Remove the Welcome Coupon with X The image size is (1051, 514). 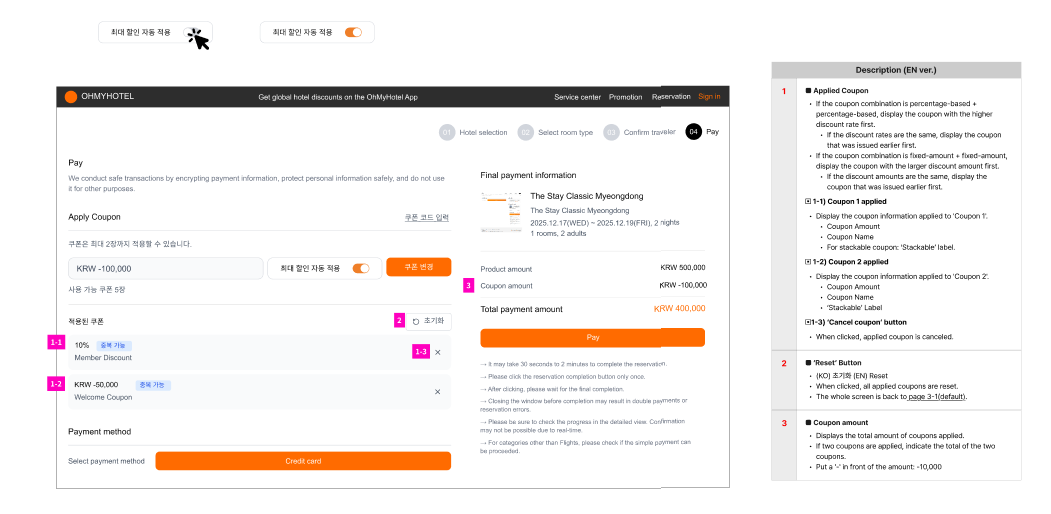pos(437,391)
